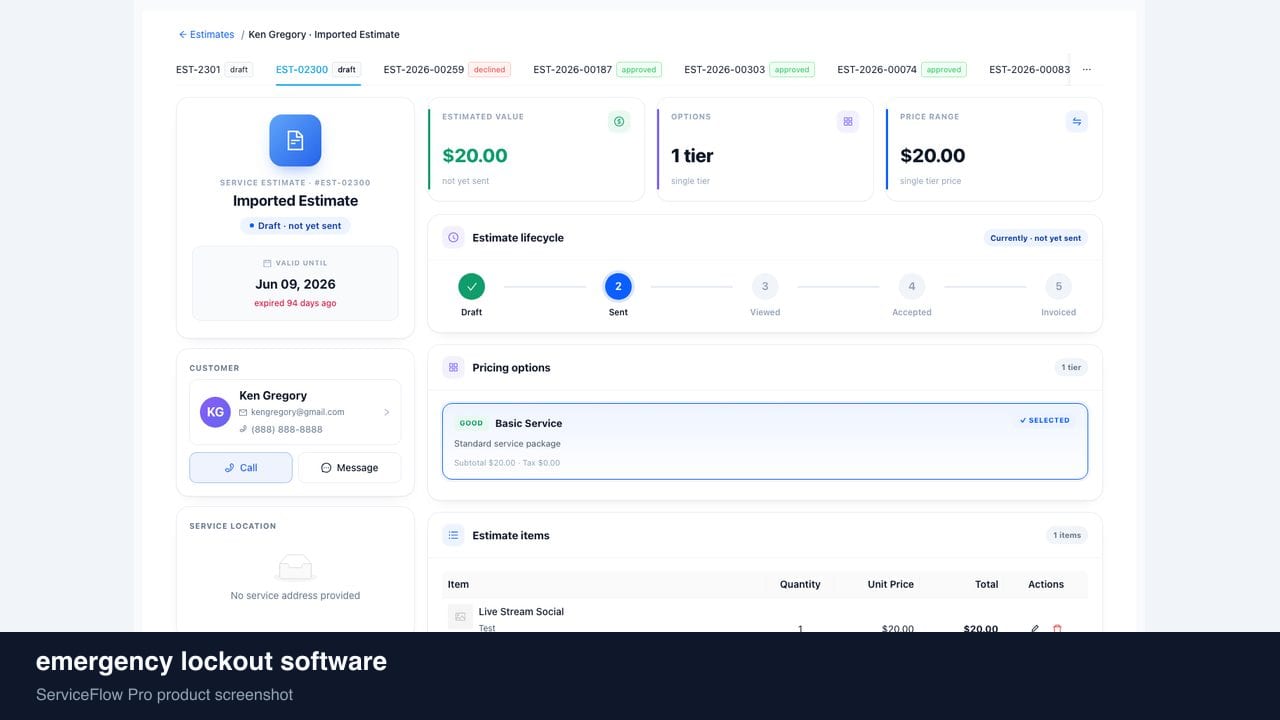Click the KG customer avatar
This screenshot has height=720, width=1280.
tap(215, 412)
